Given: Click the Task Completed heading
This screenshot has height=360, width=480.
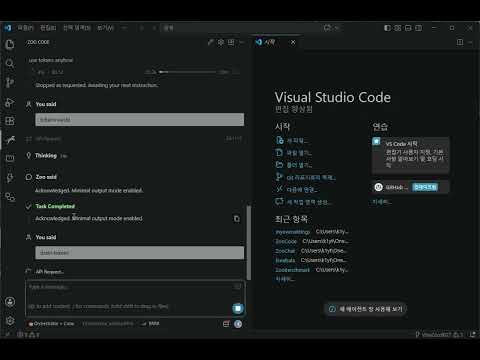Looking at the screenshot, I should [x=55, y=206].
